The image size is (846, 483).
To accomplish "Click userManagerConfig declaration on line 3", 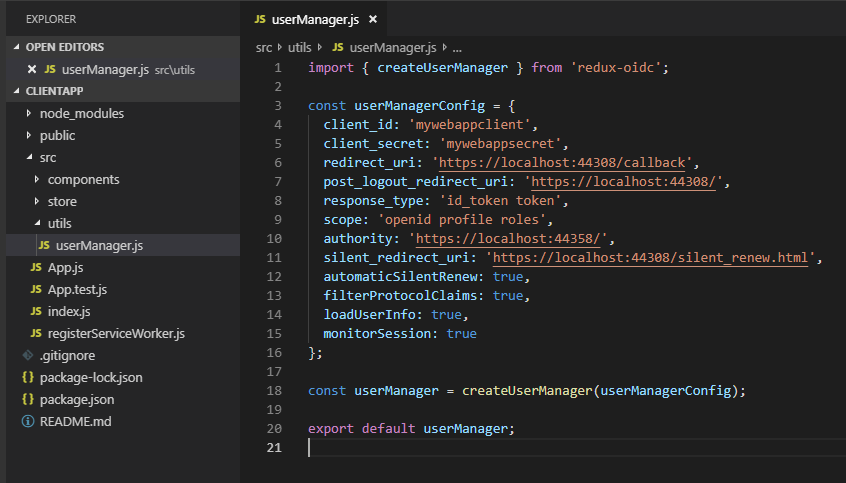I will pos(419,106).
